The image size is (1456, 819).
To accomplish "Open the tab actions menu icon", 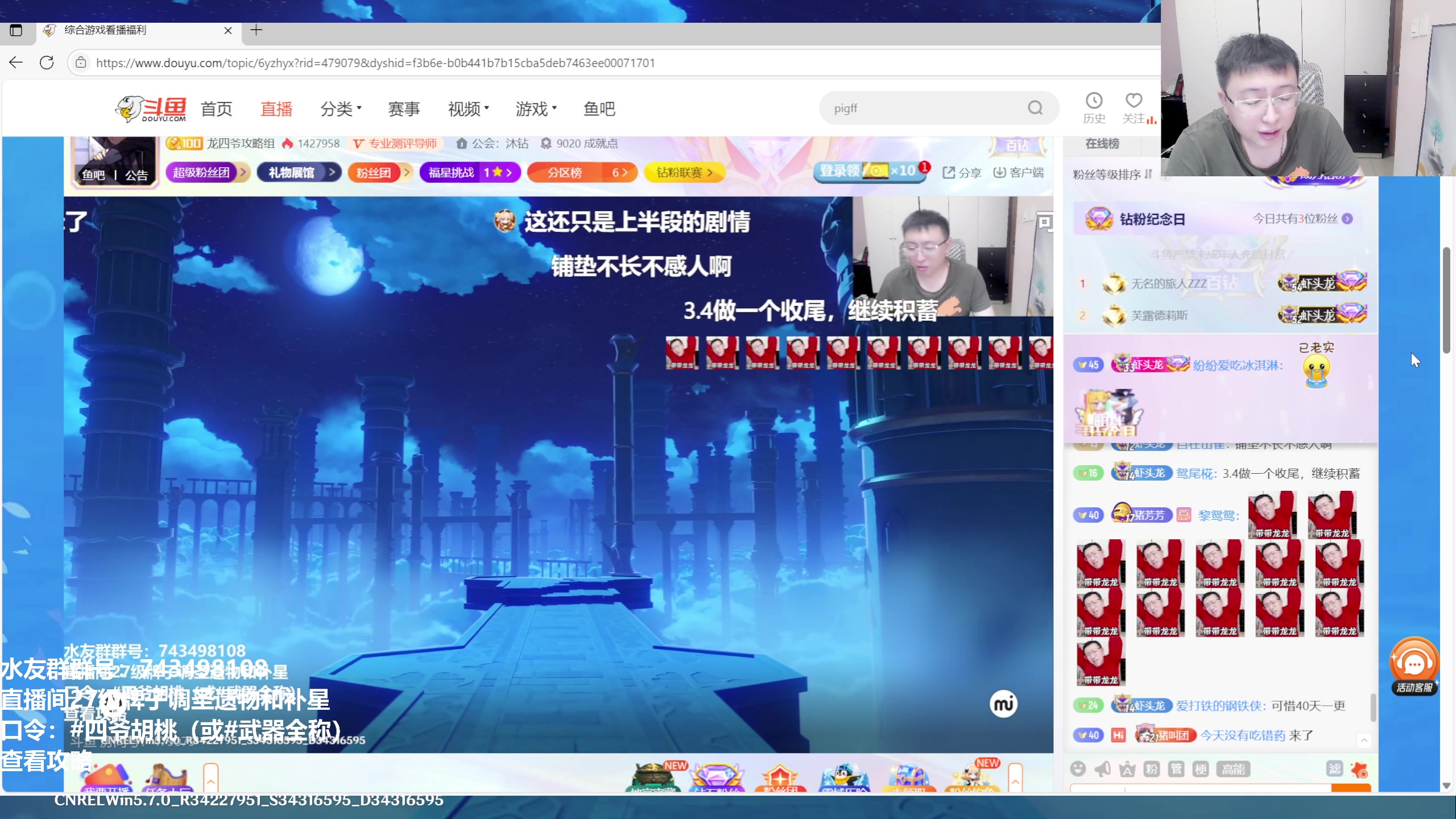I will point(16,30).
